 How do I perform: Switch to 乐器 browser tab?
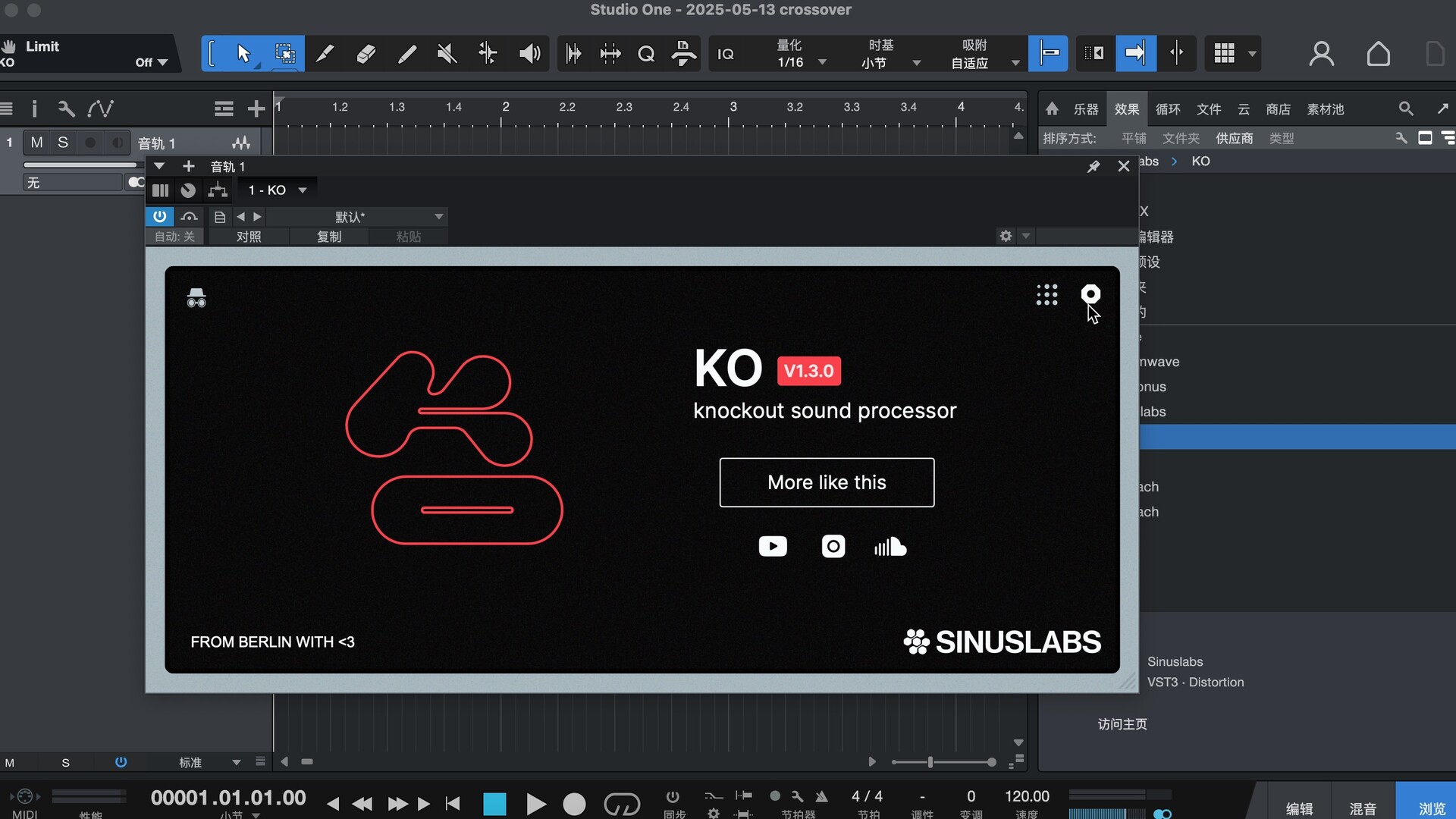1086,109
